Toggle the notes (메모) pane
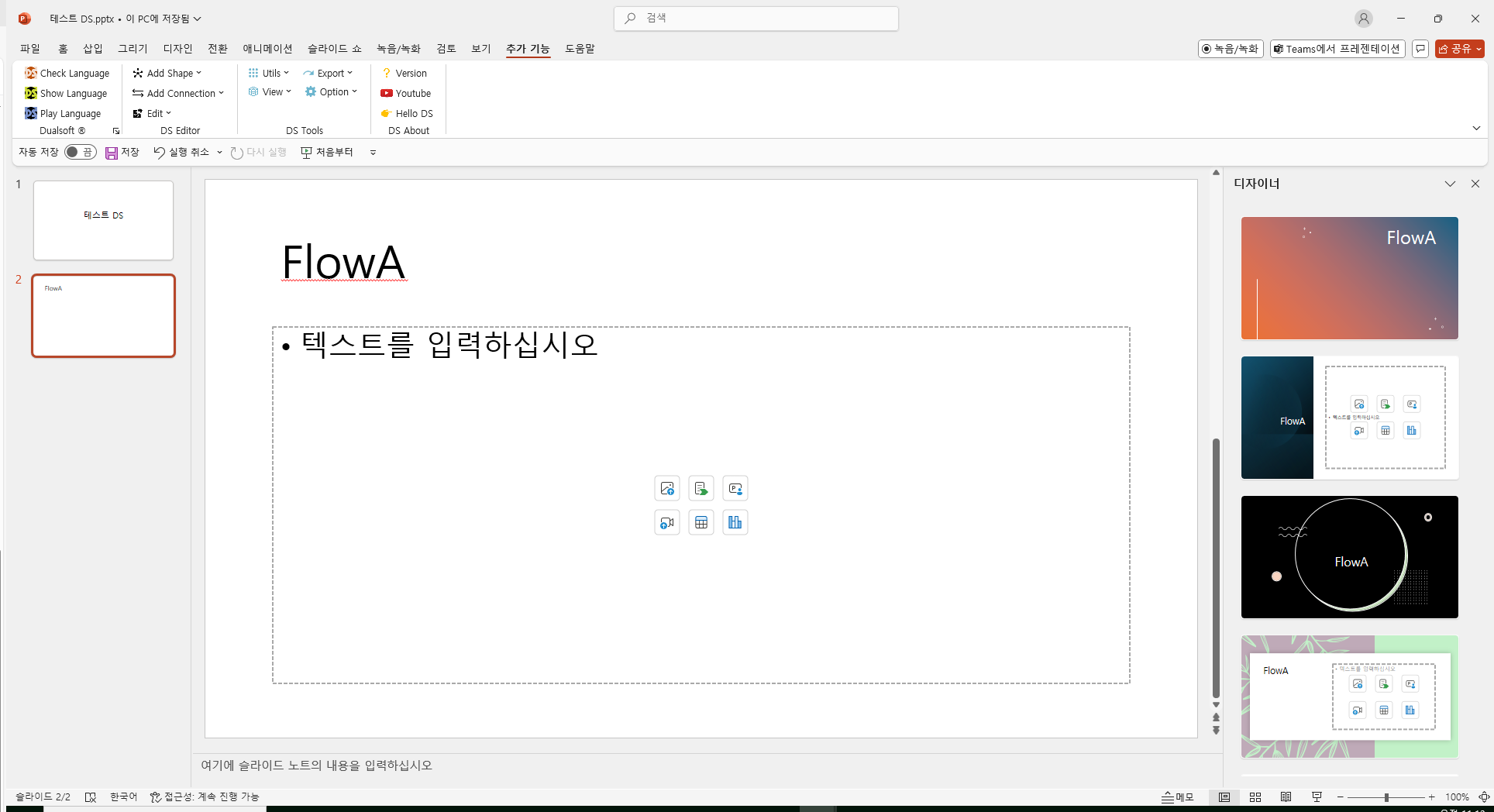The width and height of the screenshot is (1494, 812). click(x=1178, y=797)
